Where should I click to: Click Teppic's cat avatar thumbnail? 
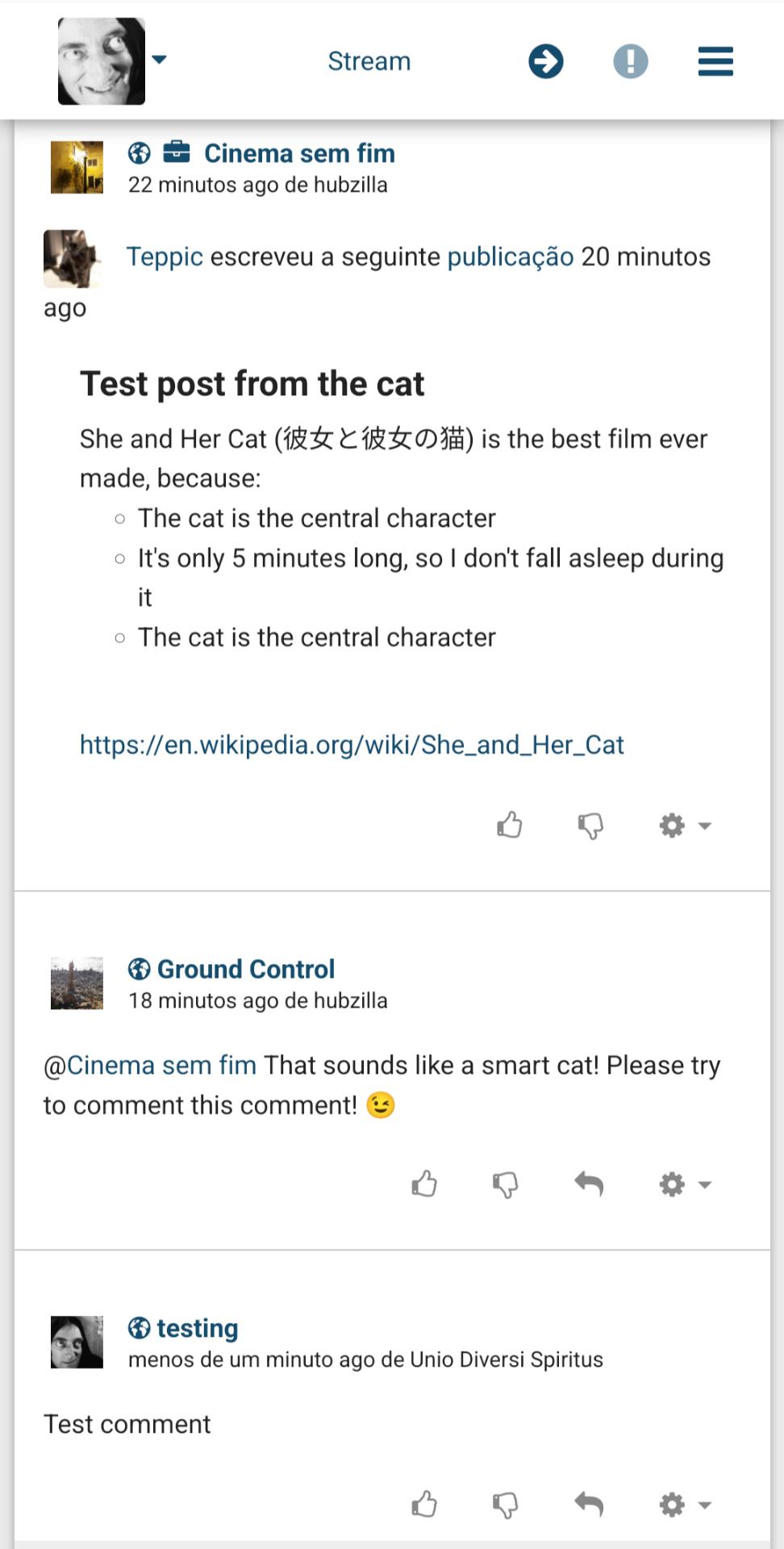click(x=72, y=258)
